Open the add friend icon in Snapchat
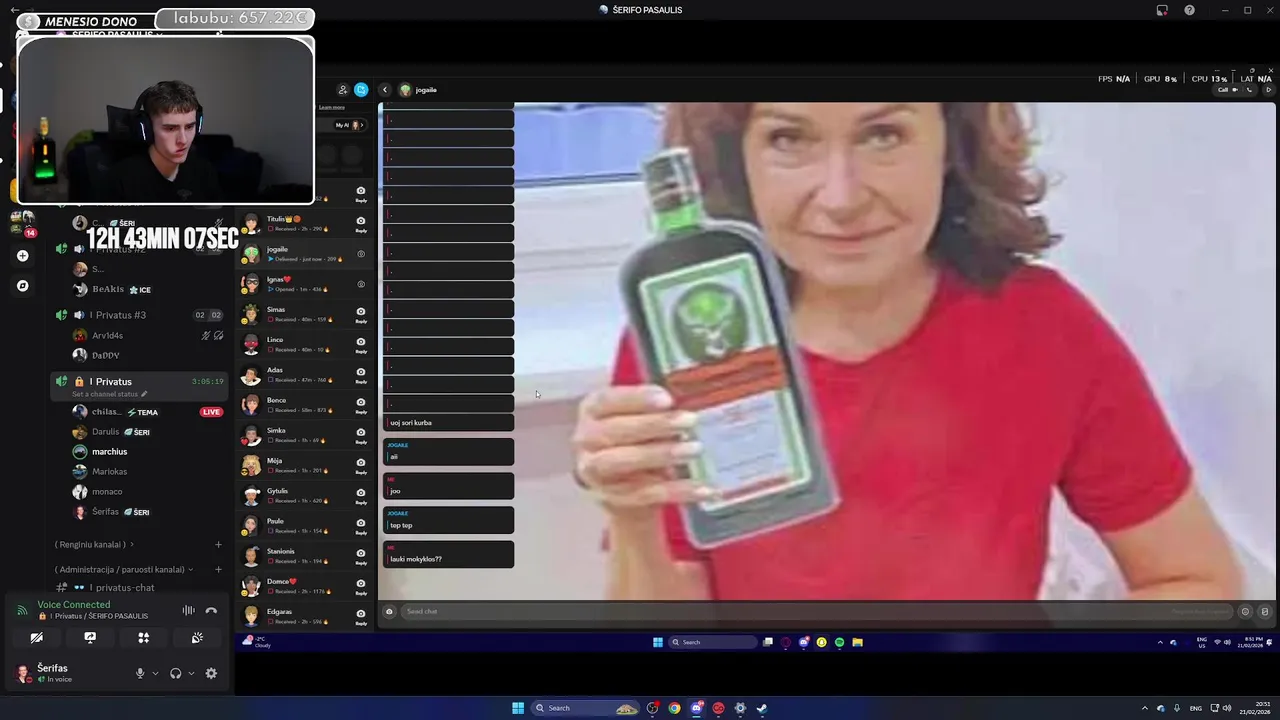This screenshot has width=1280, height=720. [x=343, y=90]
